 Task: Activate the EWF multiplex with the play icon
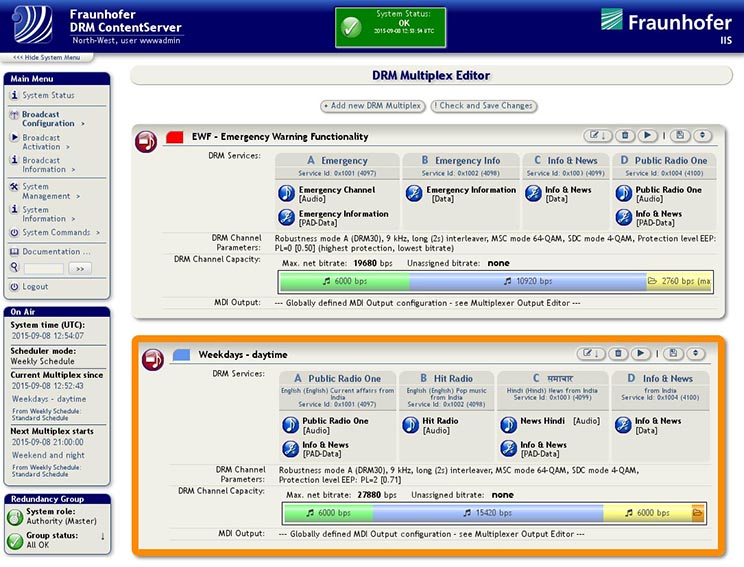tap(647, 136)
